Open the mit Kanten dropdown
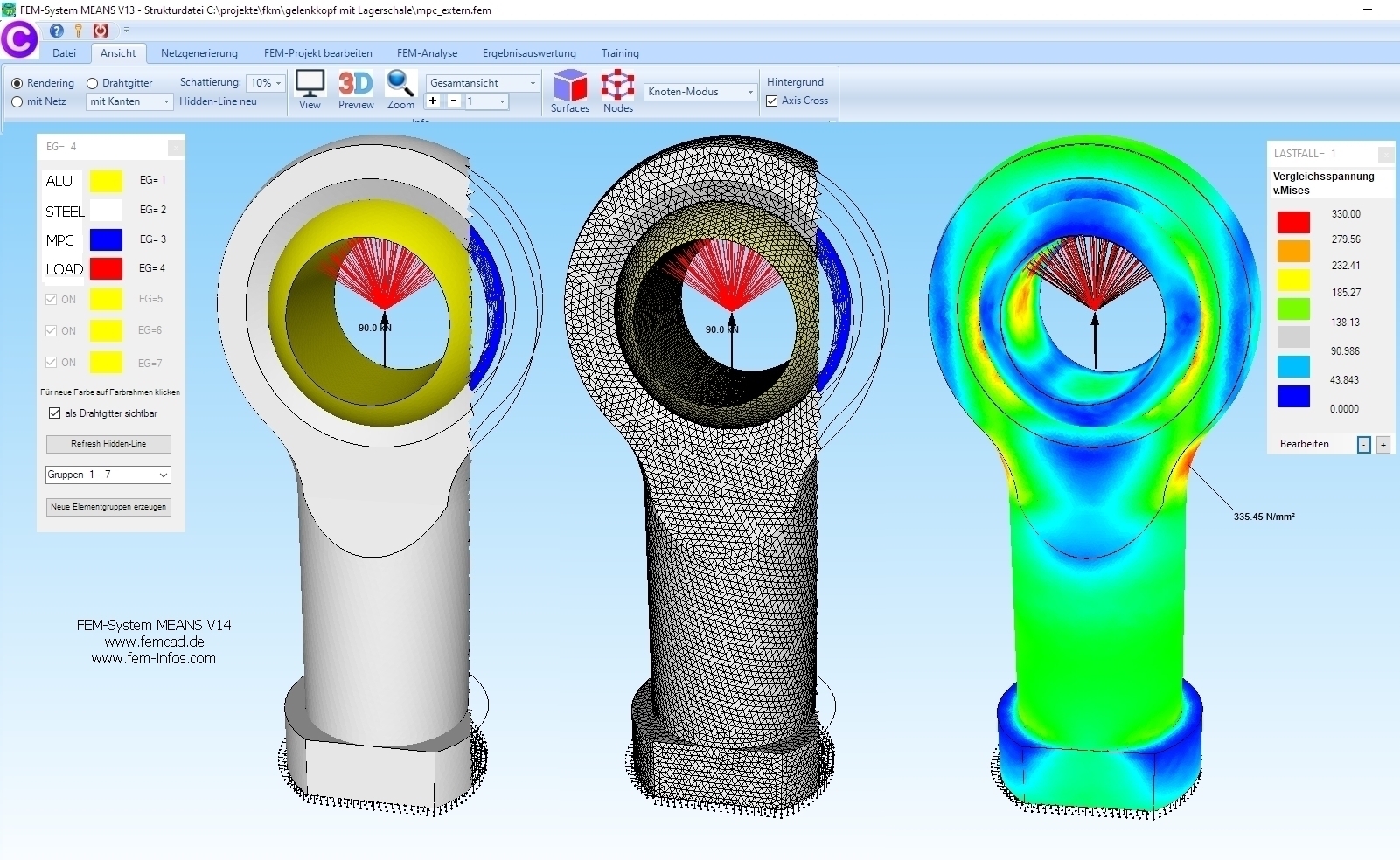Screen dimensions: 1400x860 pyautogui.click(x=129, y=101)
